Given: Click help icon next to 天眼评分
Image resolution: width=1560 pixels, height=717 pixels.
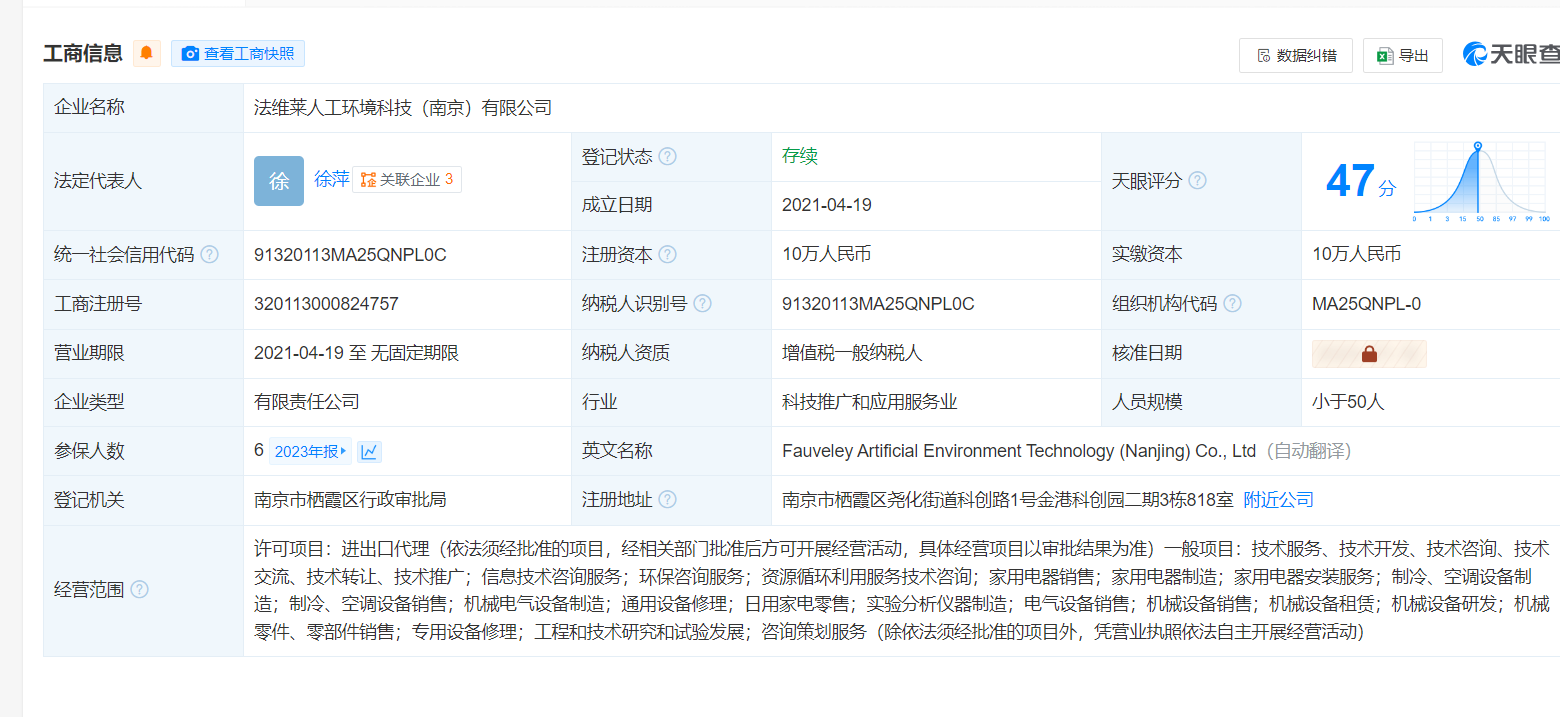Looking at the screenshot, I should click(1197, 181).
